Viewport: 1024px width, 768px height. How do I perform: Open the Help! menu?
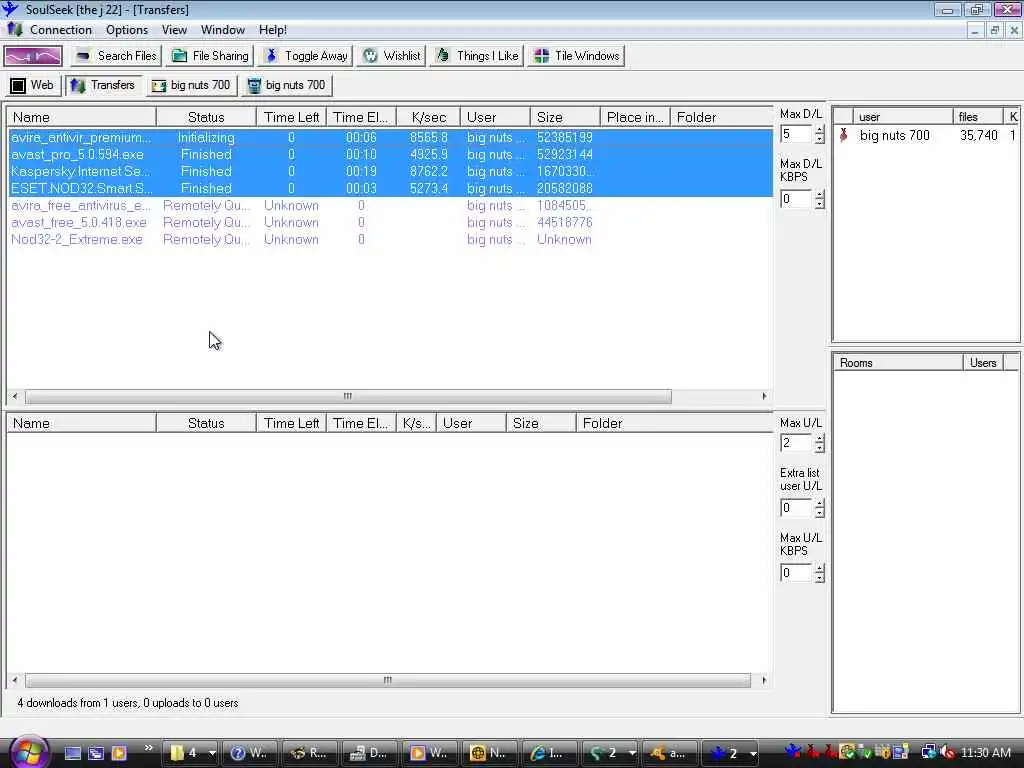coord(272,30)
